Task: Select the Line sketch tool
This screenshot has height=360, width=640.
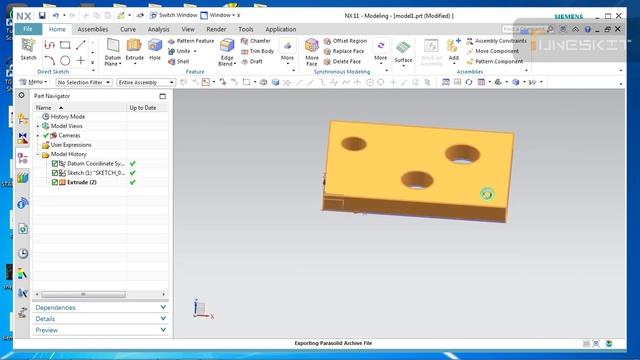Action: [81, 45]
